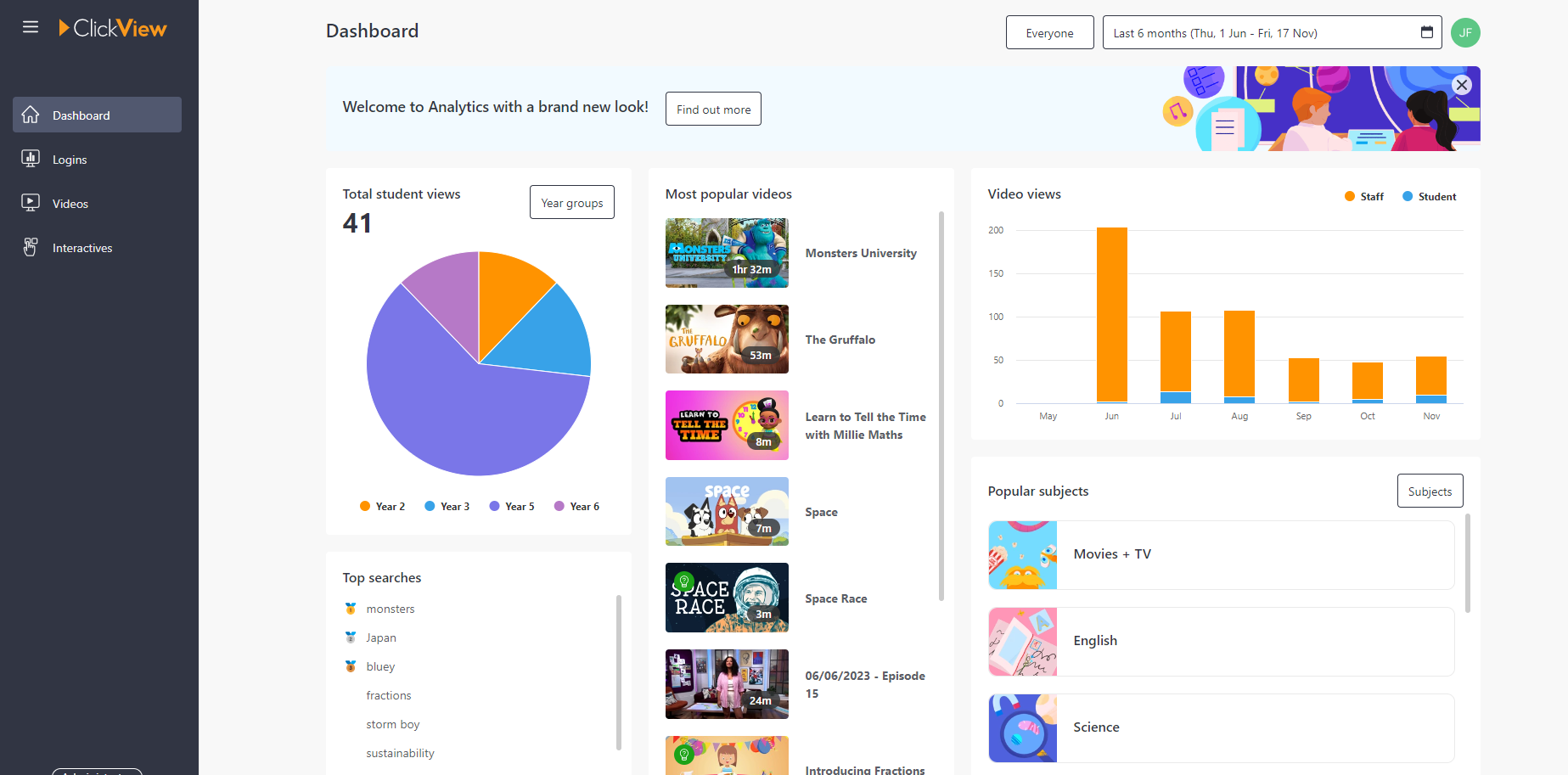Screen dimensions: 1568x775
Task: Open the Everyone audience filter
Action: (x=1050, y=32)
